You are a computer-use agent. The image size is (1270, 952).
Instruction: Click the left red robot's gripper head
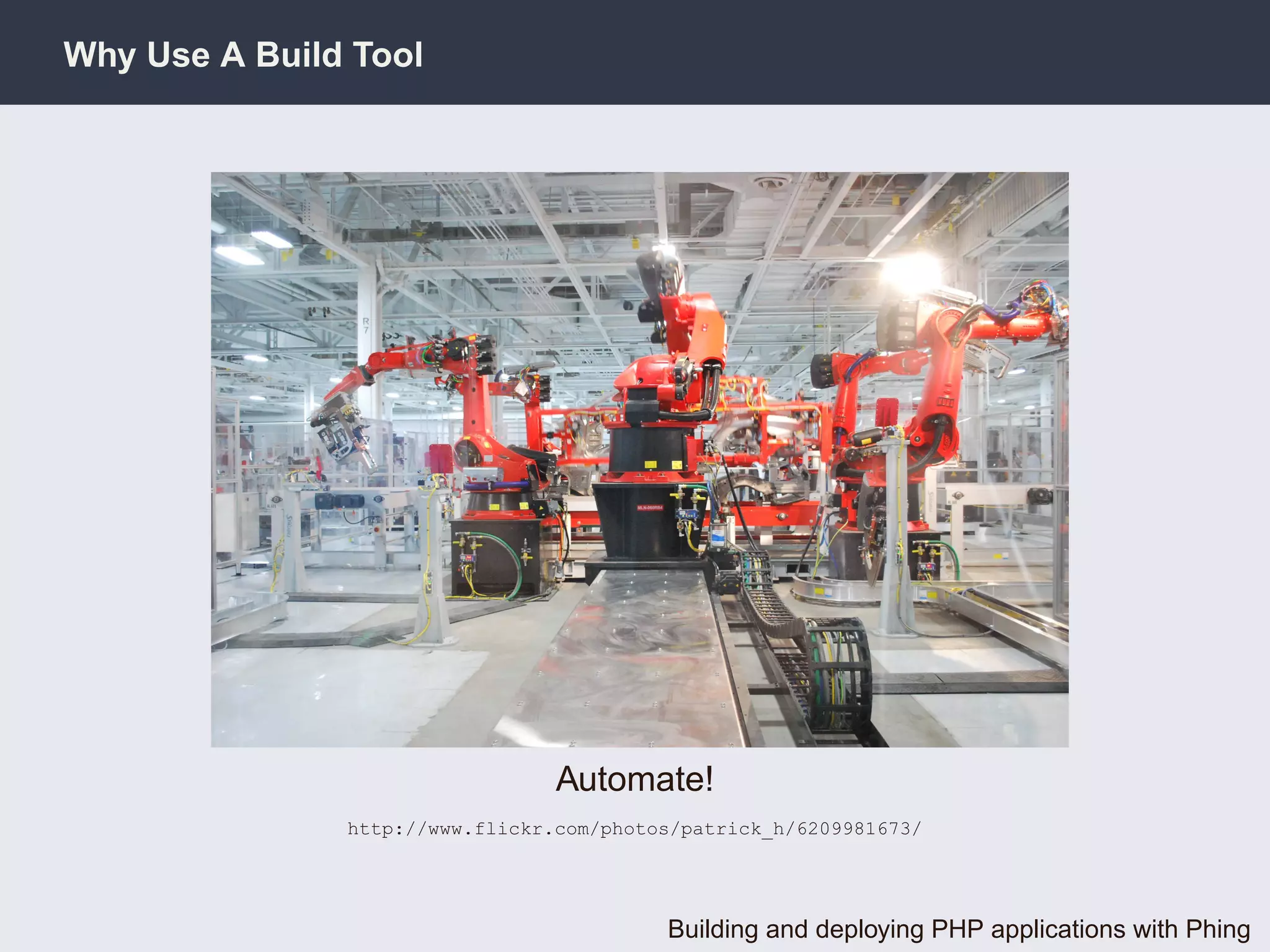click(x=341, y=434)
